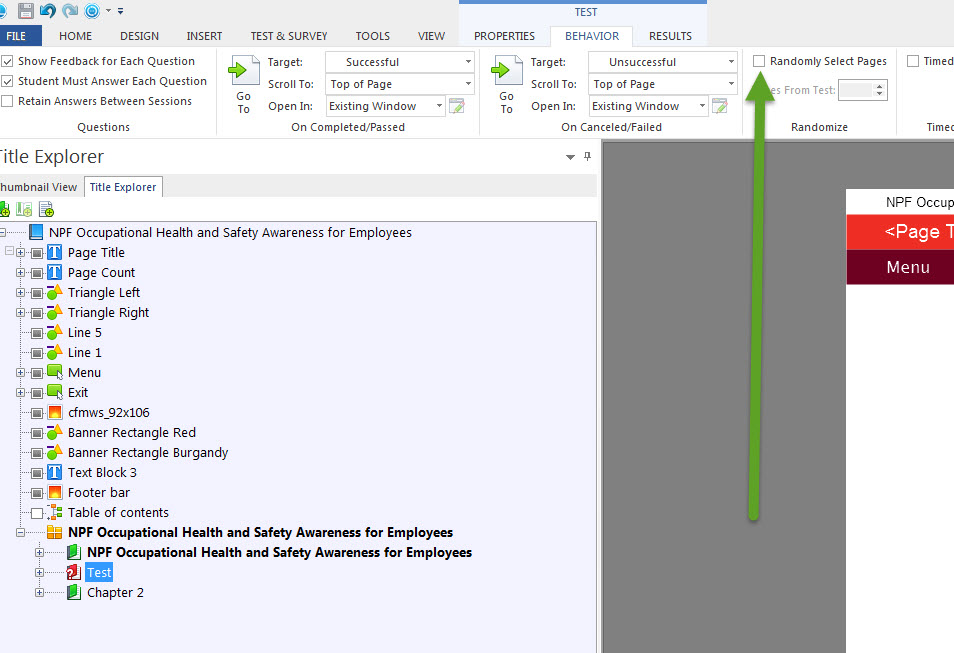Image resolution: width=954 pixels, height=653 pixels.
Task: Open the Title Explorer panel options arrow
Action: pyautogui.click(x=570, y=157)
